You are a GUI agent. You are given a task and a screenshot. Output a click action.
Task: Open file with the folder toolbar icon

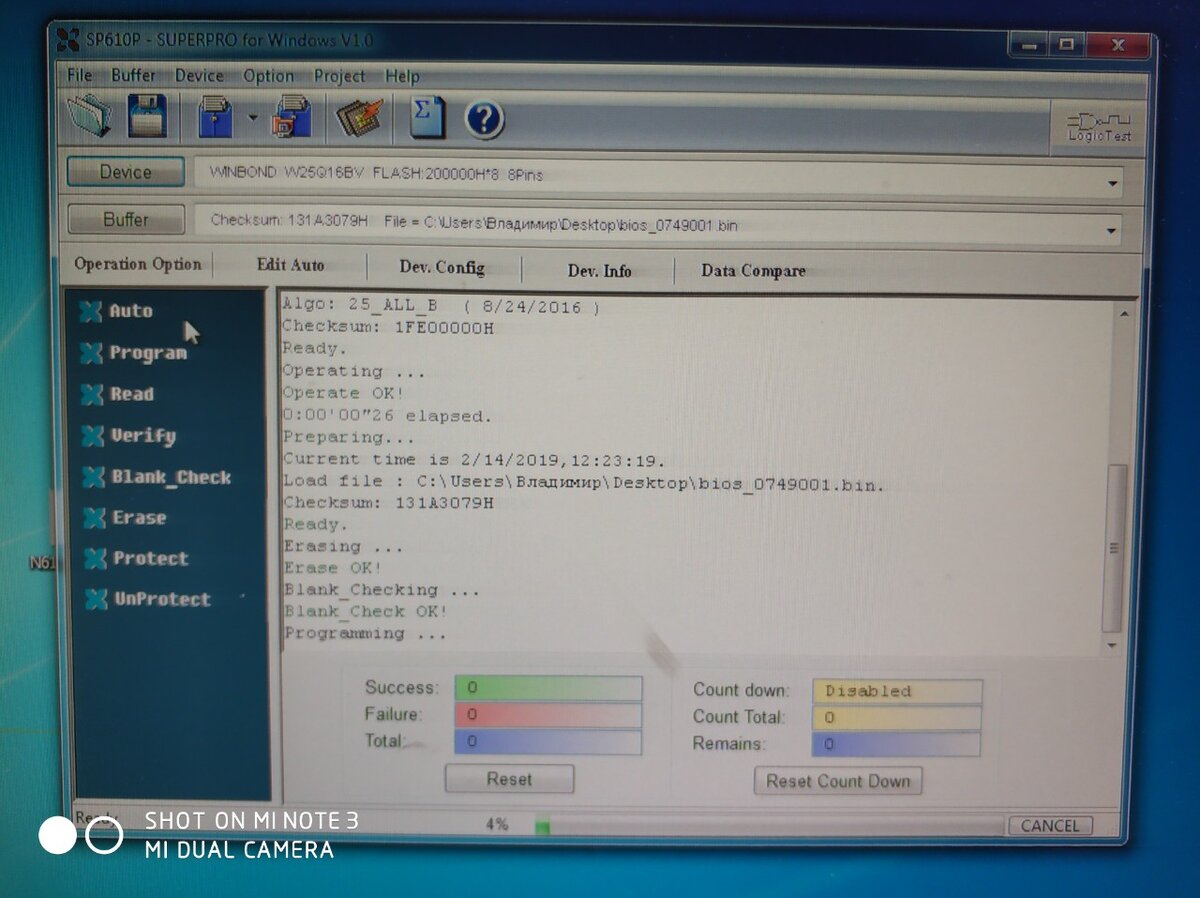click(x=89, y=116)
